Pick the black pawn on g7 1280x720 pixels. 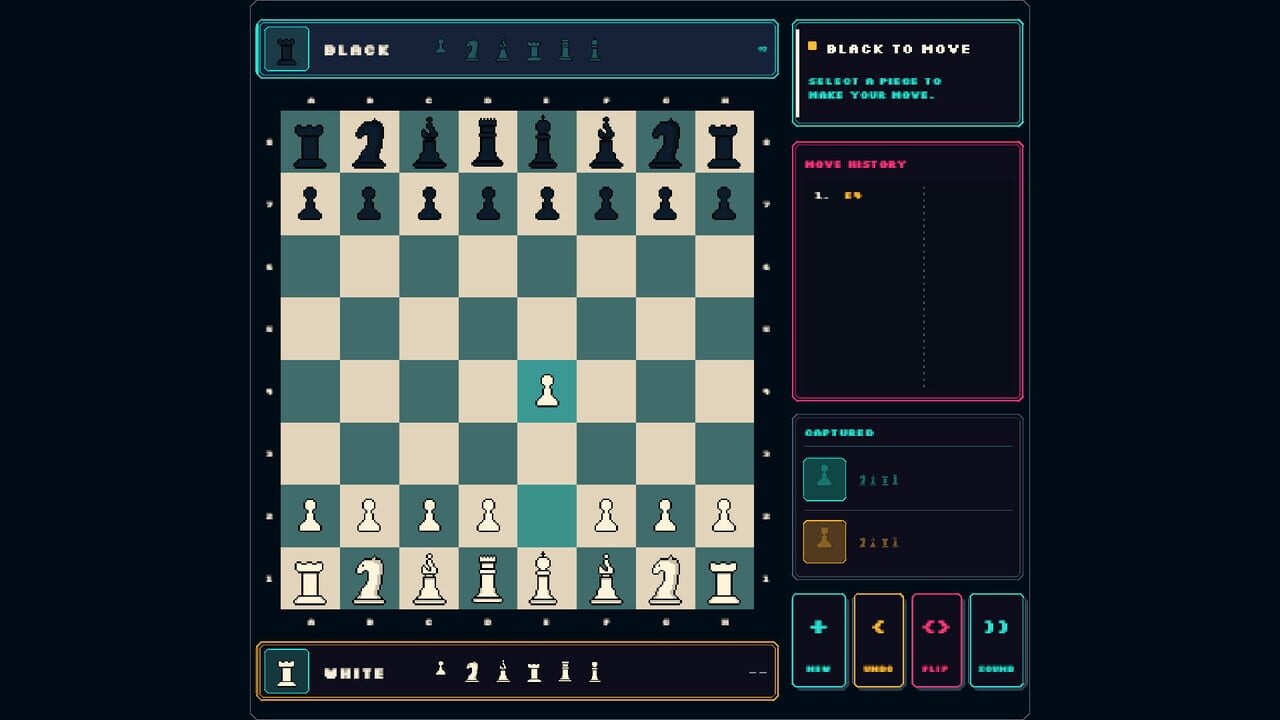pos(665,204)
